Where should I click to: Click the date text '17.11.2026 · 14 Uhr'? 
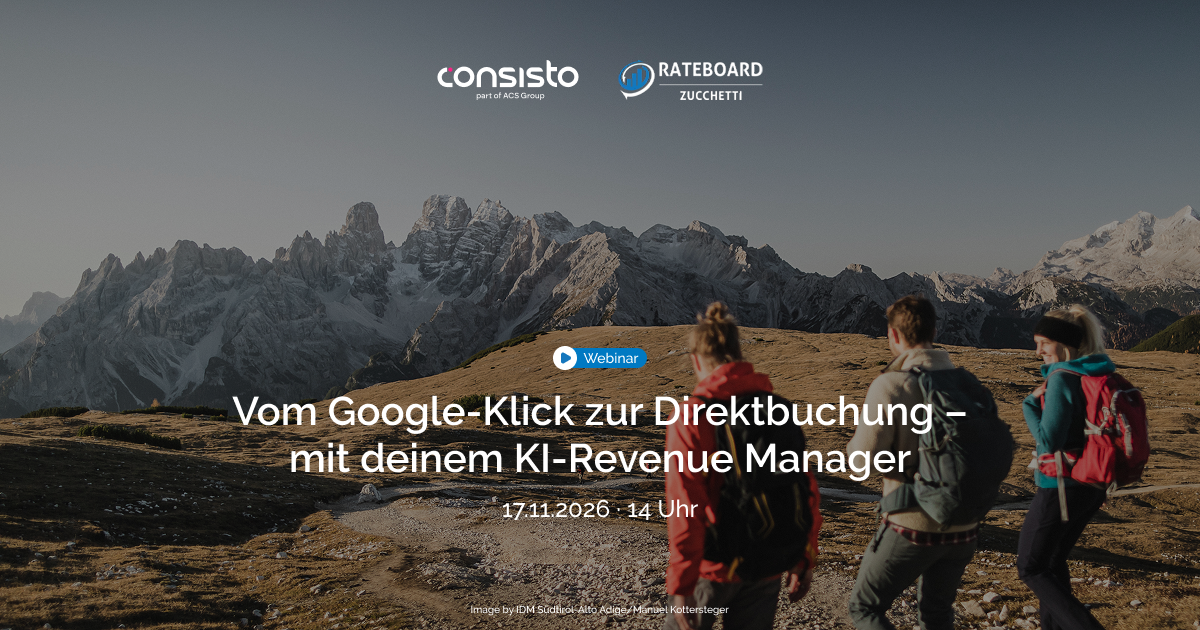click(x=600, y=509)
